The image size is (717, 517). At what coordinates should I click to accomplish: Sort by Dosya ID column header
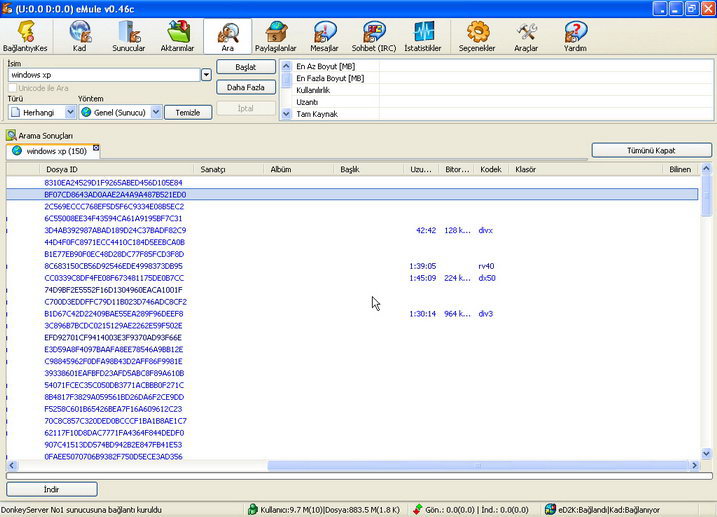[x=117, y=169]
